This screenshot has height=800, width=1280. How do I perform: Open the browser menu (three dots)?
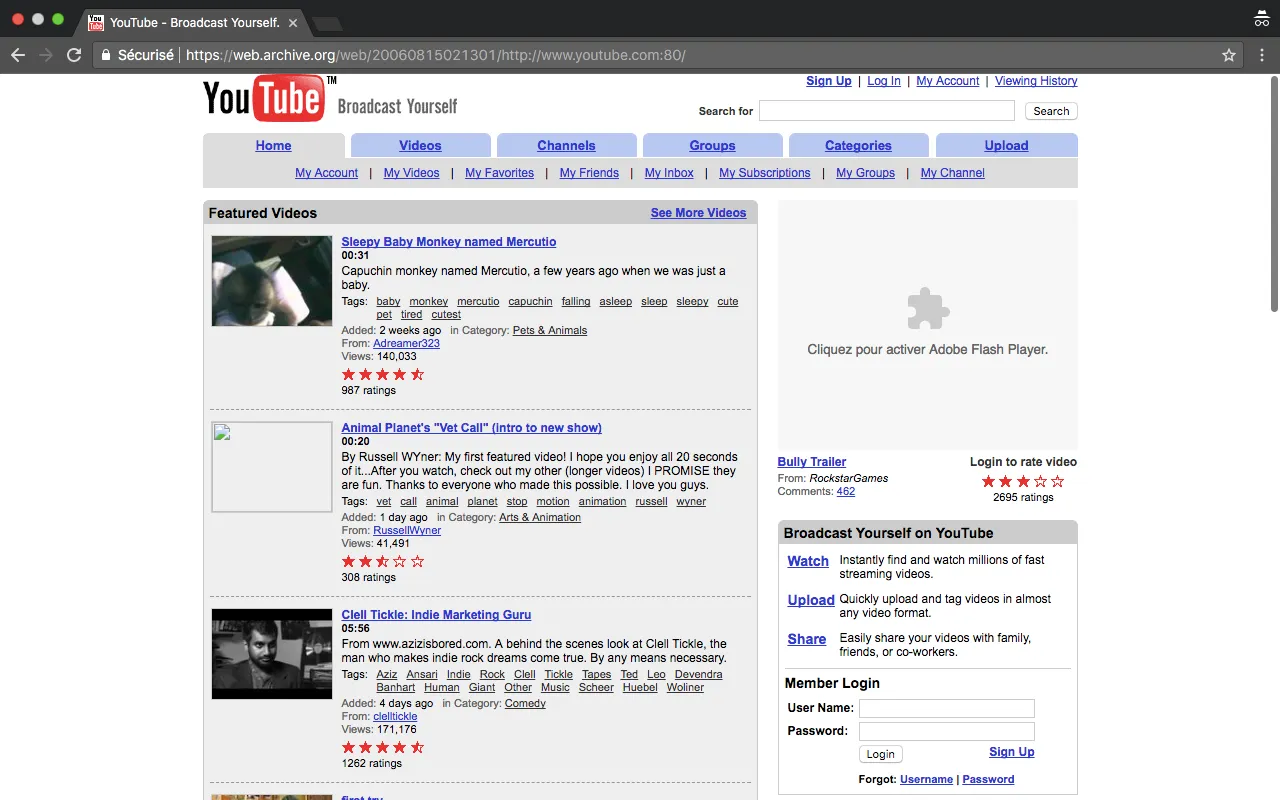tap(1261, 55)
